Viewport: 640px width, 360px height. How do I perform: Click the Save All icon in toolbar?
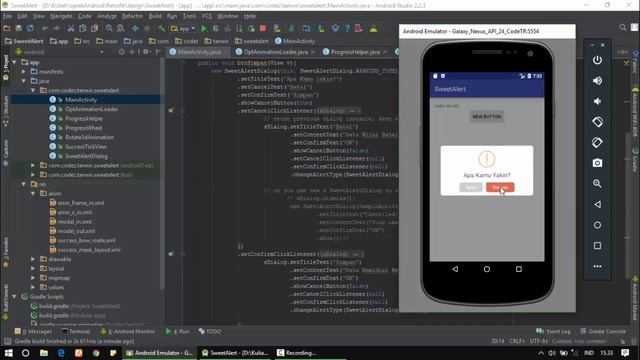tap(18, 29)
